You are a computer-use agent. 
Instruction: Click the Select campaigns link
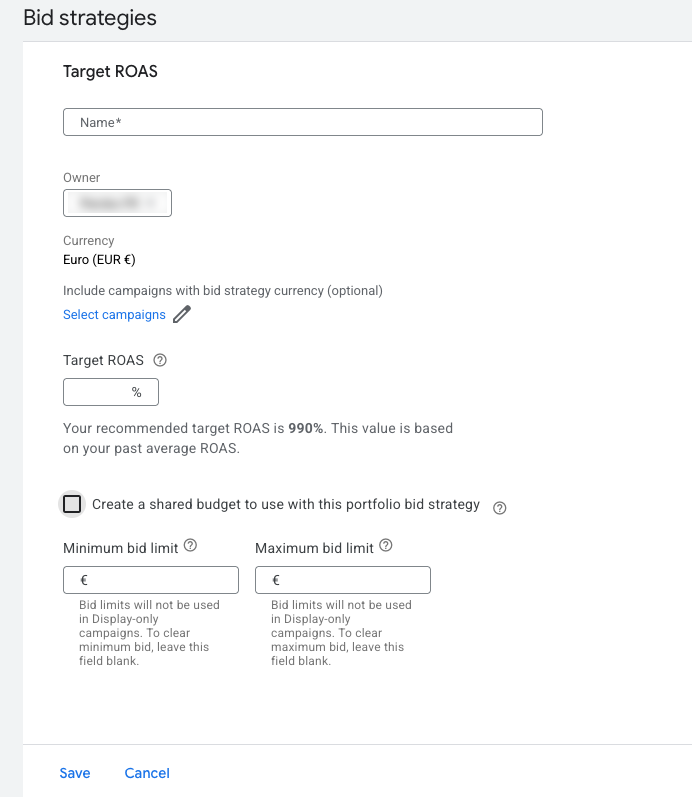(x=114, y=315)
